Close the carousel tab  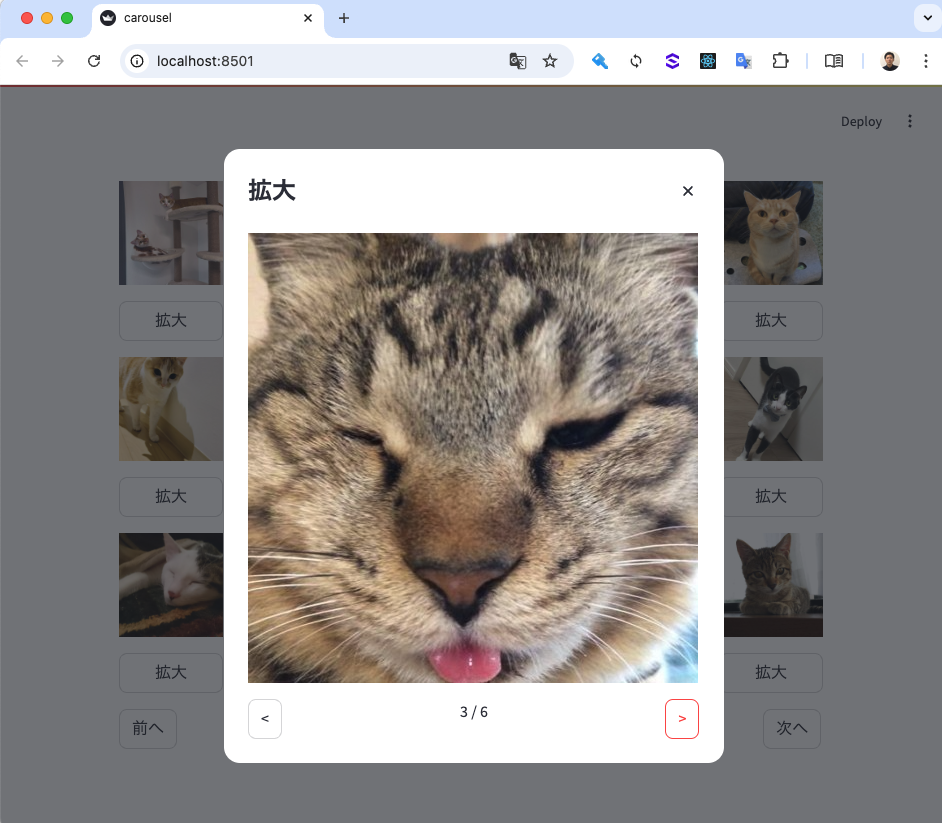tap(308, 18)
